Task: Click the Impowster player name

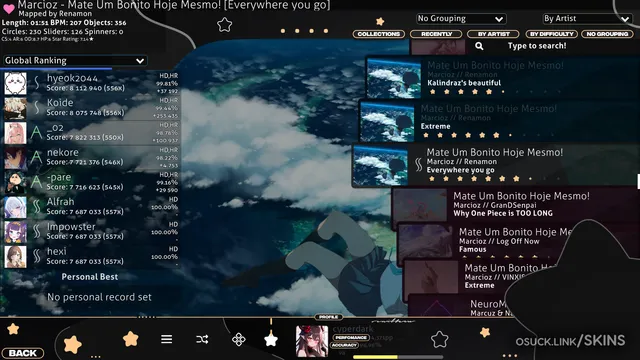Action: [x=71, y=227]
